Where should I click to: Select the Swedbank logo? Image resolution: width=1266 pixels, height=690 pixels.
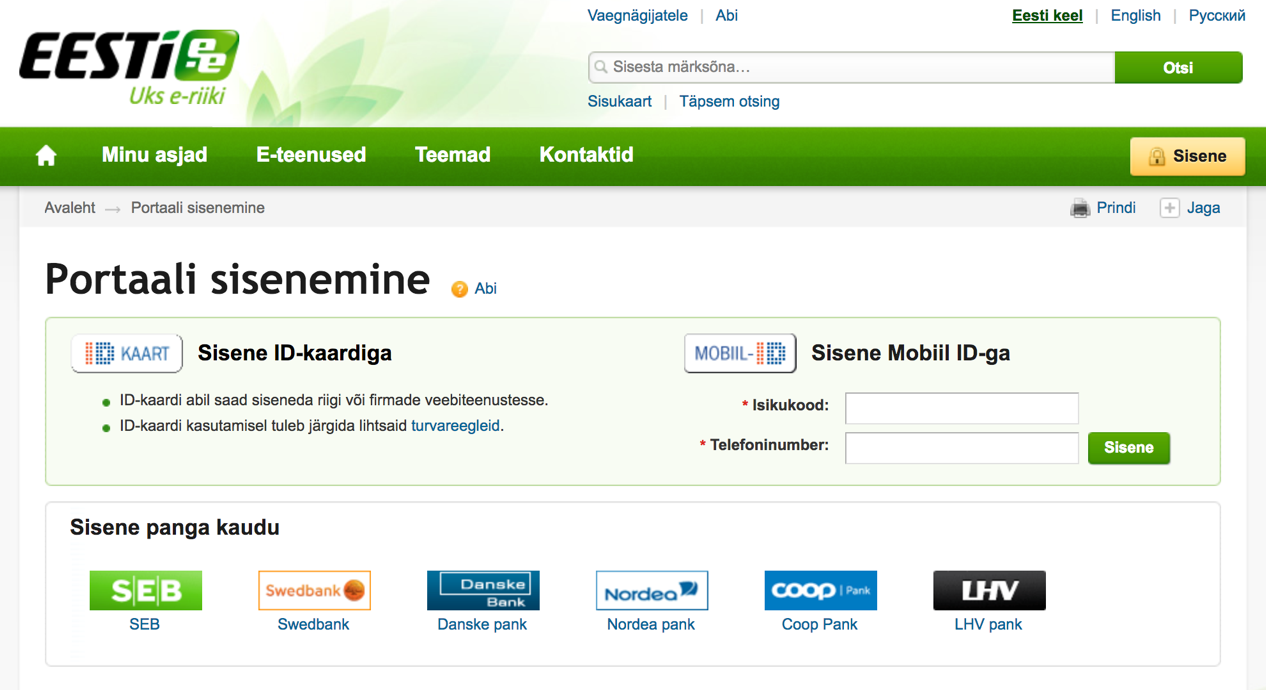point(314,590)
